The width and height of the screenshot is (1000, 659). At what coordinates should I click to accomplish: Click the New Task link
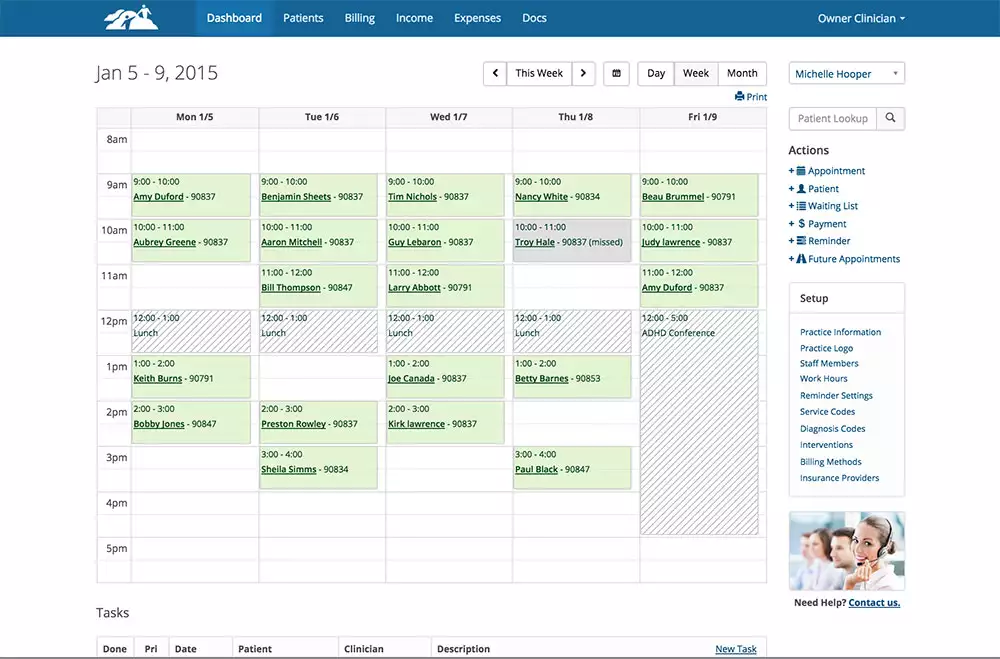pyautogui.click(x=736, y=649)
